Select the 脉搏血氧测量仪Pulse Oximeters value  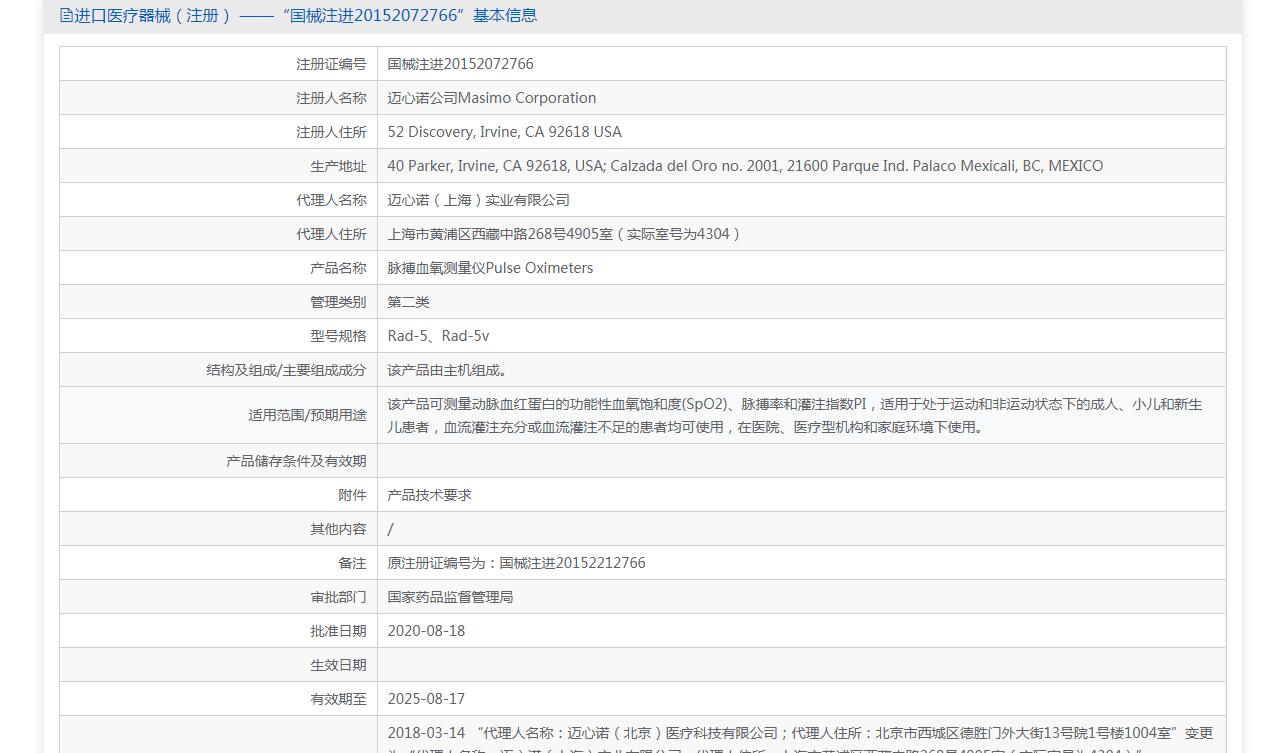pyautogui.click(x=491, y=268)
